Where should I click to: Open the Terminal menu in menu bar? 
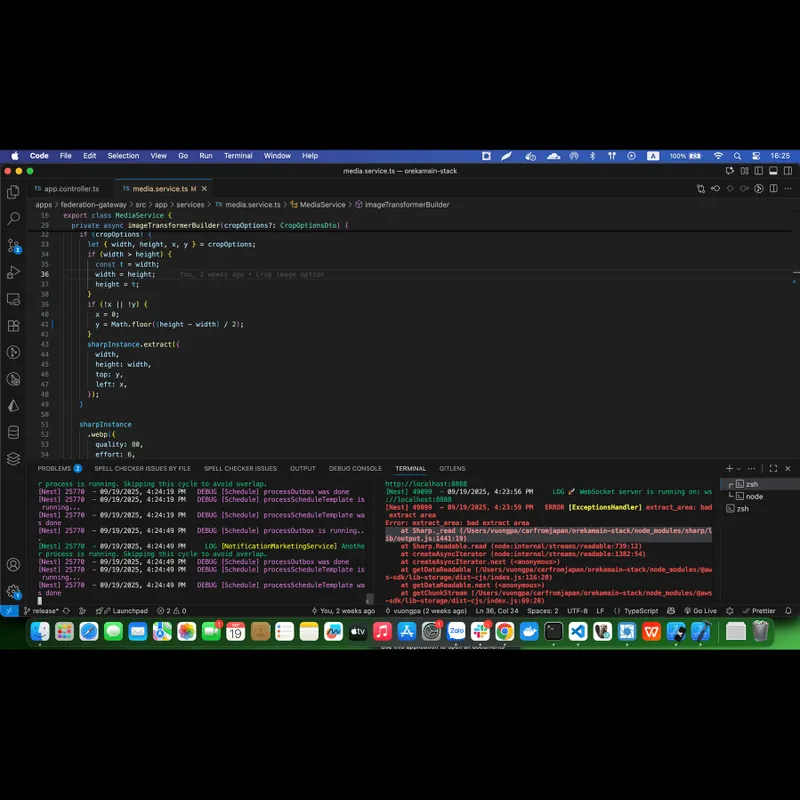tap(238, 156)
